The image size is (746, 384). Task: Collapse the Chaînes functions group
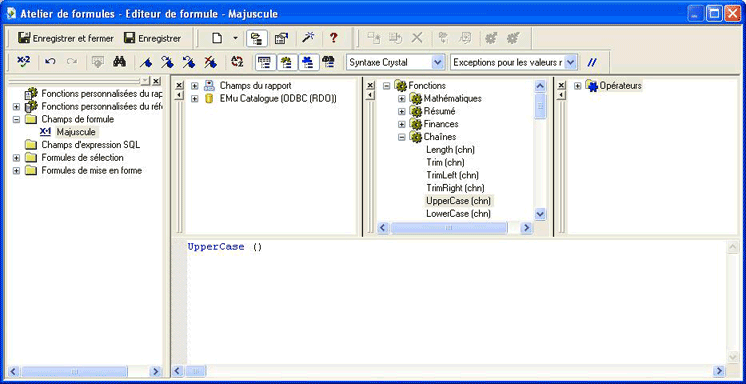402,137
